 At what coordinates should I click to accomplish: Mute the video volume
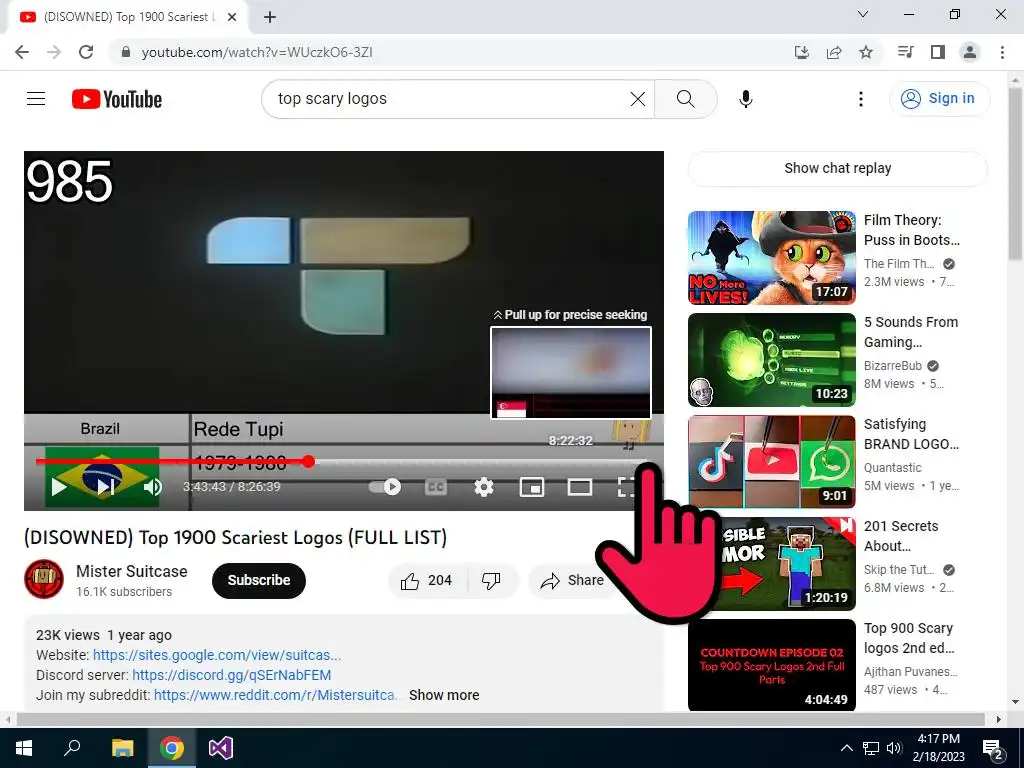153,487
